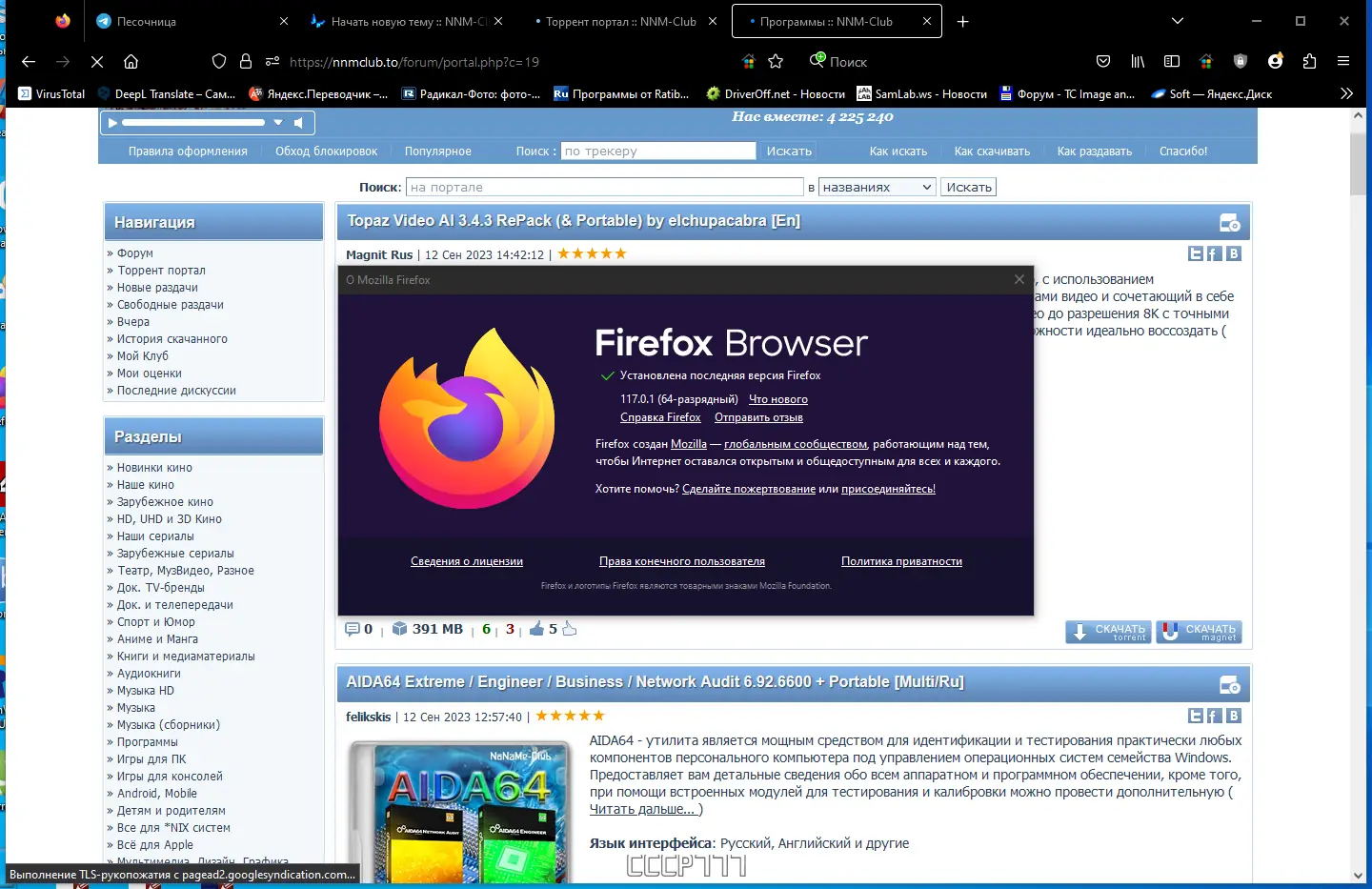
Task: Open the "Программы" section link
Action: 147,742
